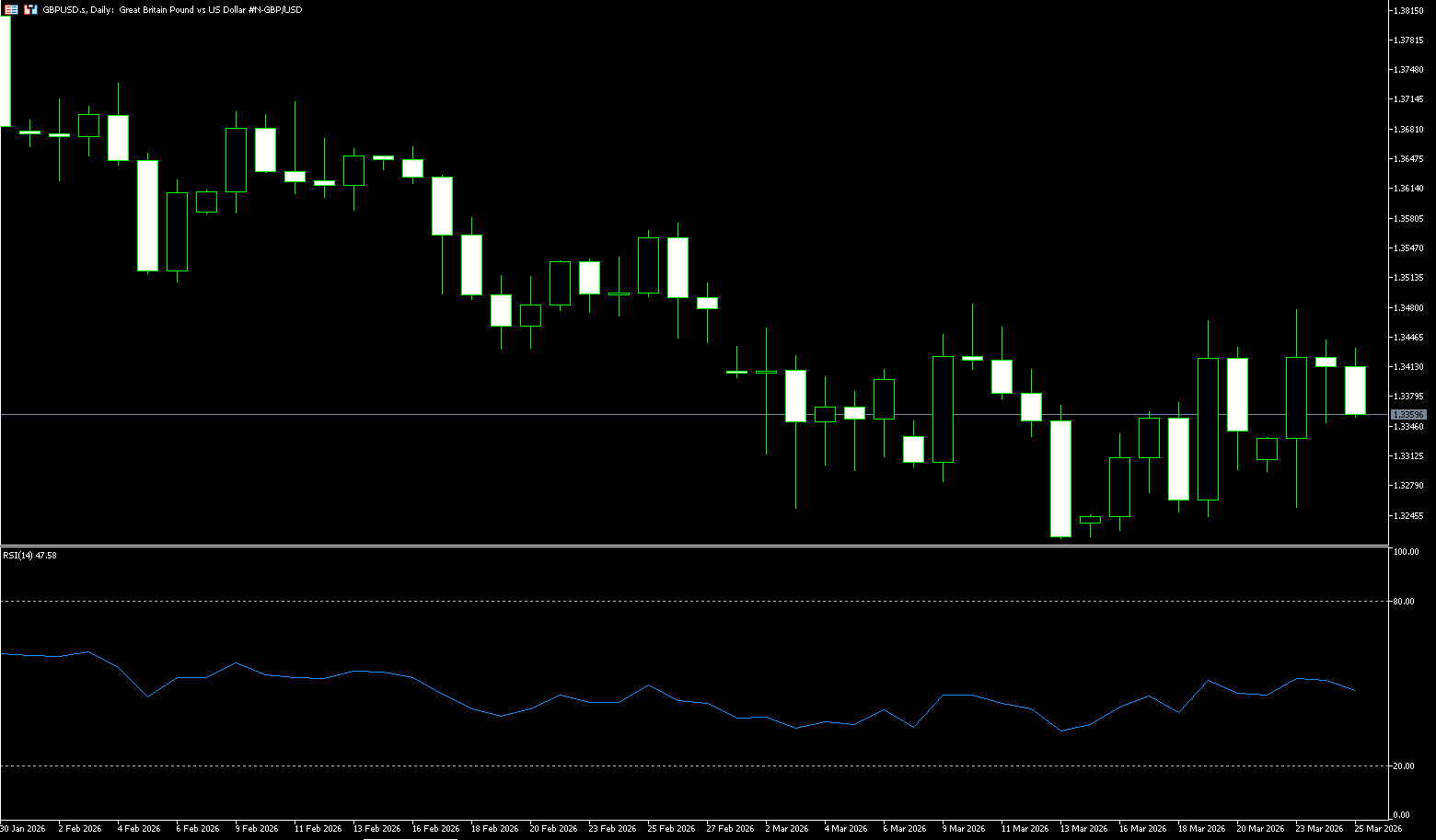Select the RSI(14) 47.58 indicator label
Viewport: 1436px width, 840px height.
point(29,556)
